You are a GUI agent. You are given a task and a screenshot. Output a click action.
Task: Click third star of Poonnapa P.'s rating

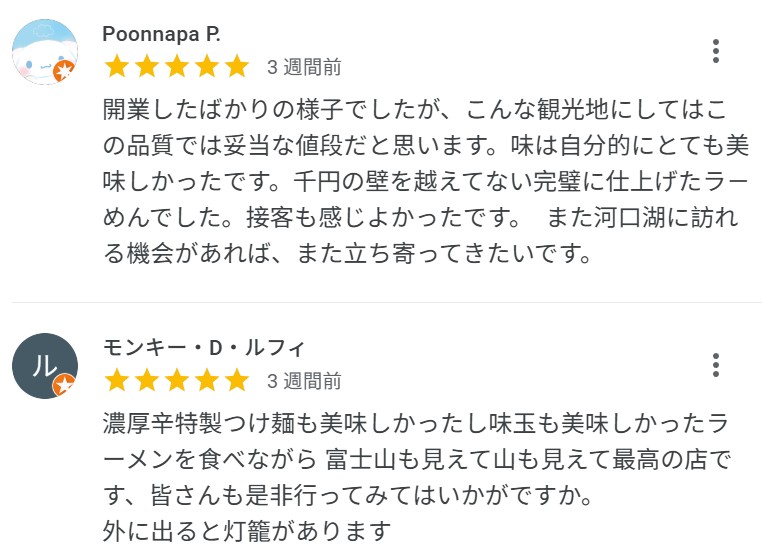tap(177, 67)
